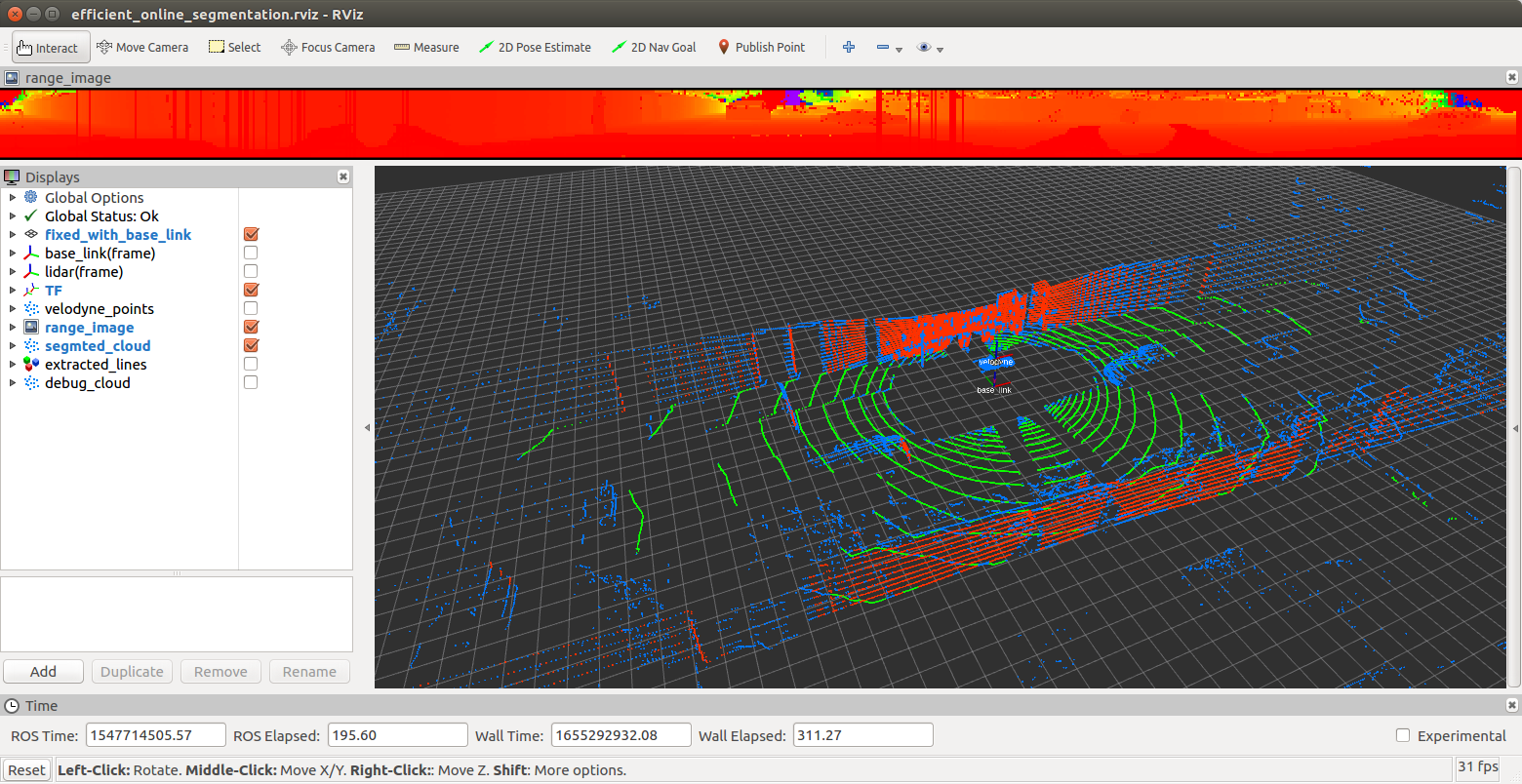Click the left panel collapse arrow handle
This screenshot has width=1522, height=784.
coord(367,427)
